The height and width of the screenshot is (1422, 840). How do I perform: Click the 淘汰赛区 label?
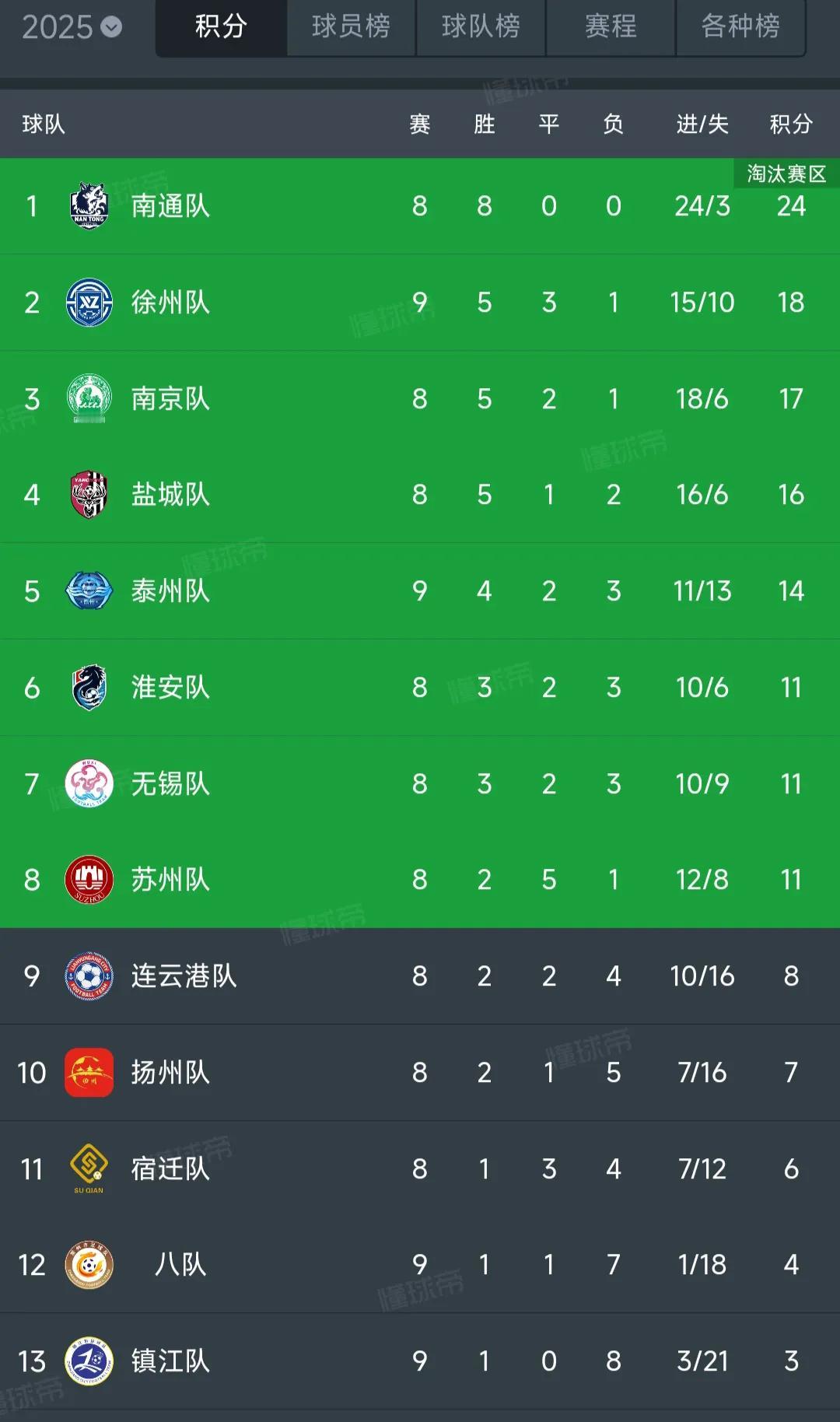coord(786,173)
